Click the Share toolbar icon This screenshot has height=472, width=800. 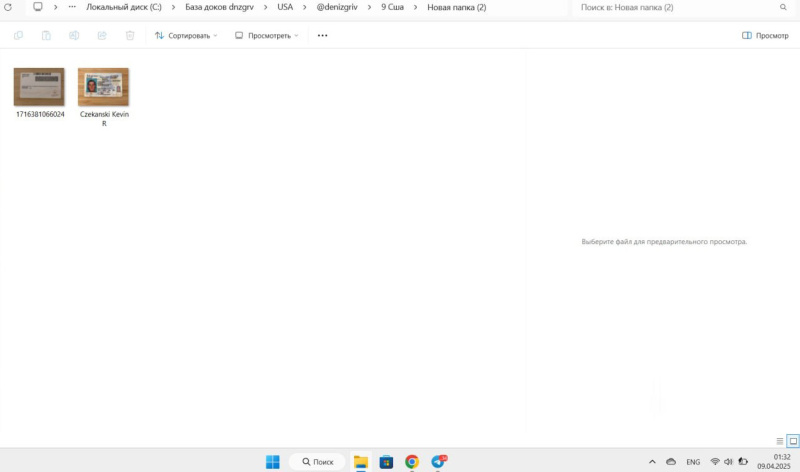point(102,35)
